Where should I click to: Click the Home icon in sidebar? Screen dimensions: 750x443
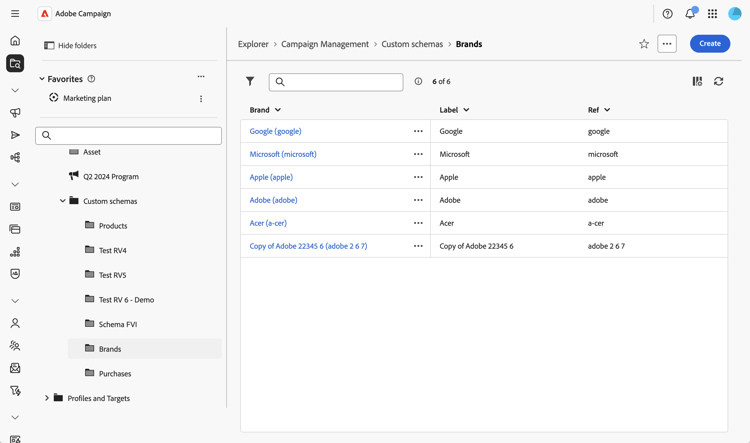point(15,41)
